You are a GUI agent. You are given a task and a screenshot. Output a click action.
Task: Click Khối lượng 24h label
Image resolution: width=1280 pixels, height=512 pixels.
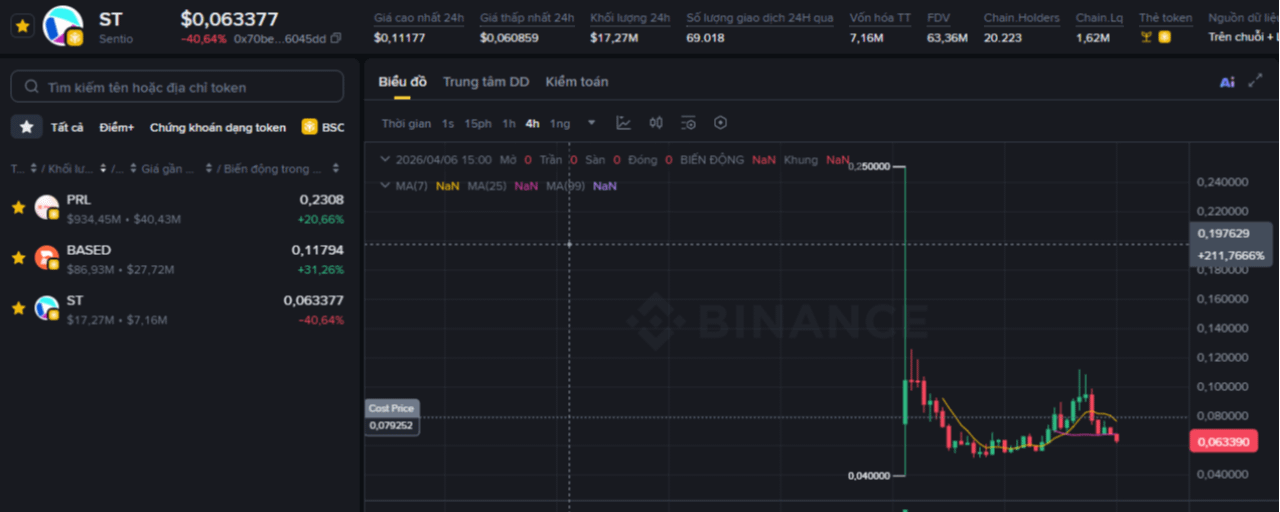tap(630, 18)
